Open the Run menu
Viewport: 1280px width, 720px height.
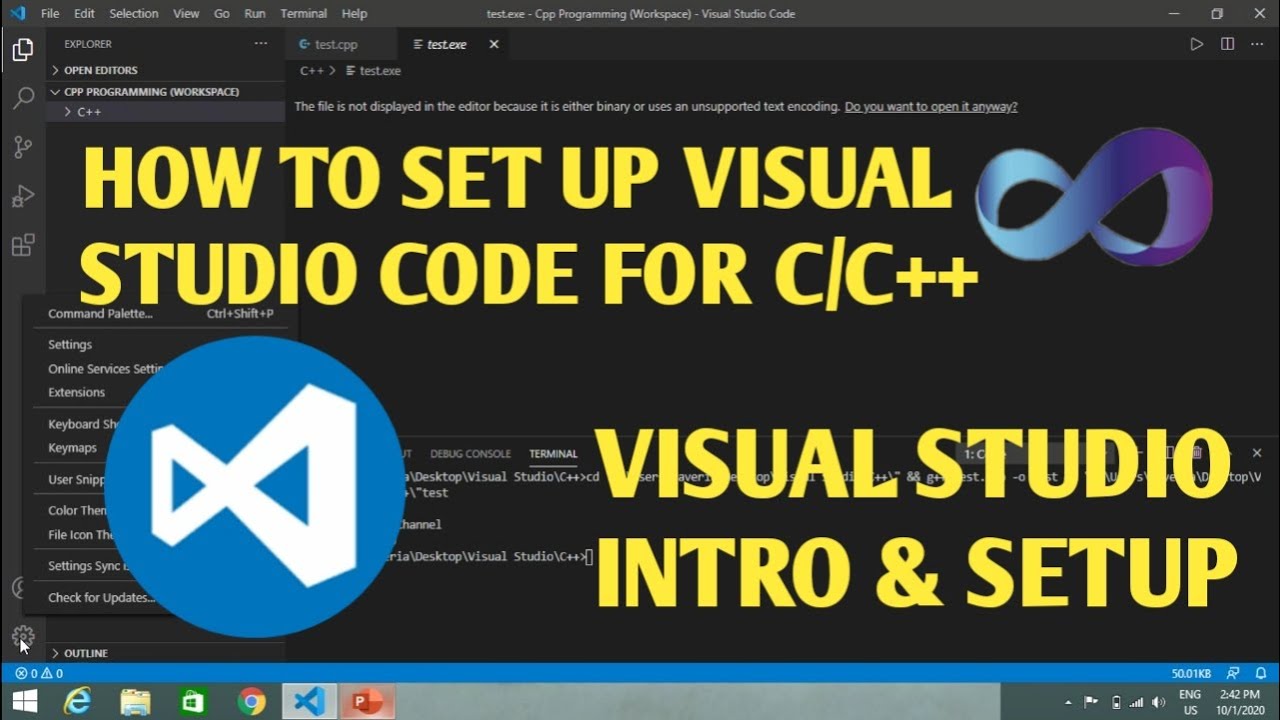(x=255, y=14)
